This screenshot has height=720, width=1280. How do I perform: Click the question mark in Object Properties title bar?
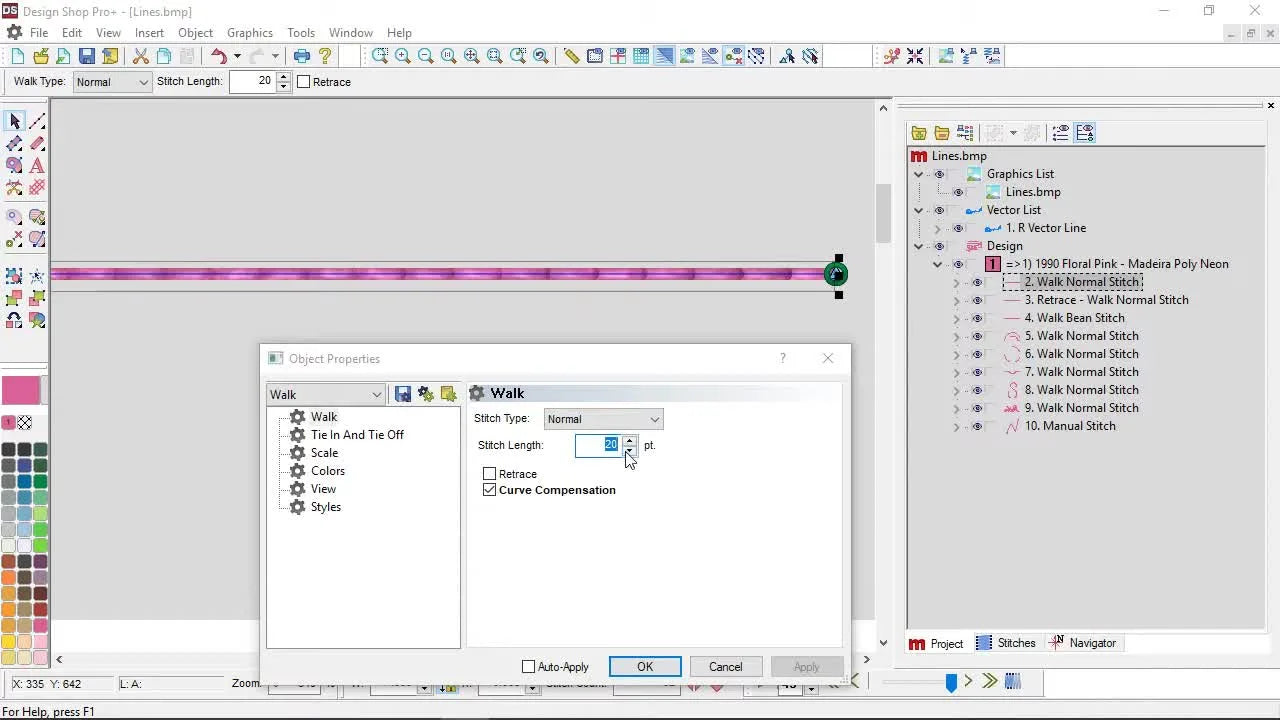[783, 358]
